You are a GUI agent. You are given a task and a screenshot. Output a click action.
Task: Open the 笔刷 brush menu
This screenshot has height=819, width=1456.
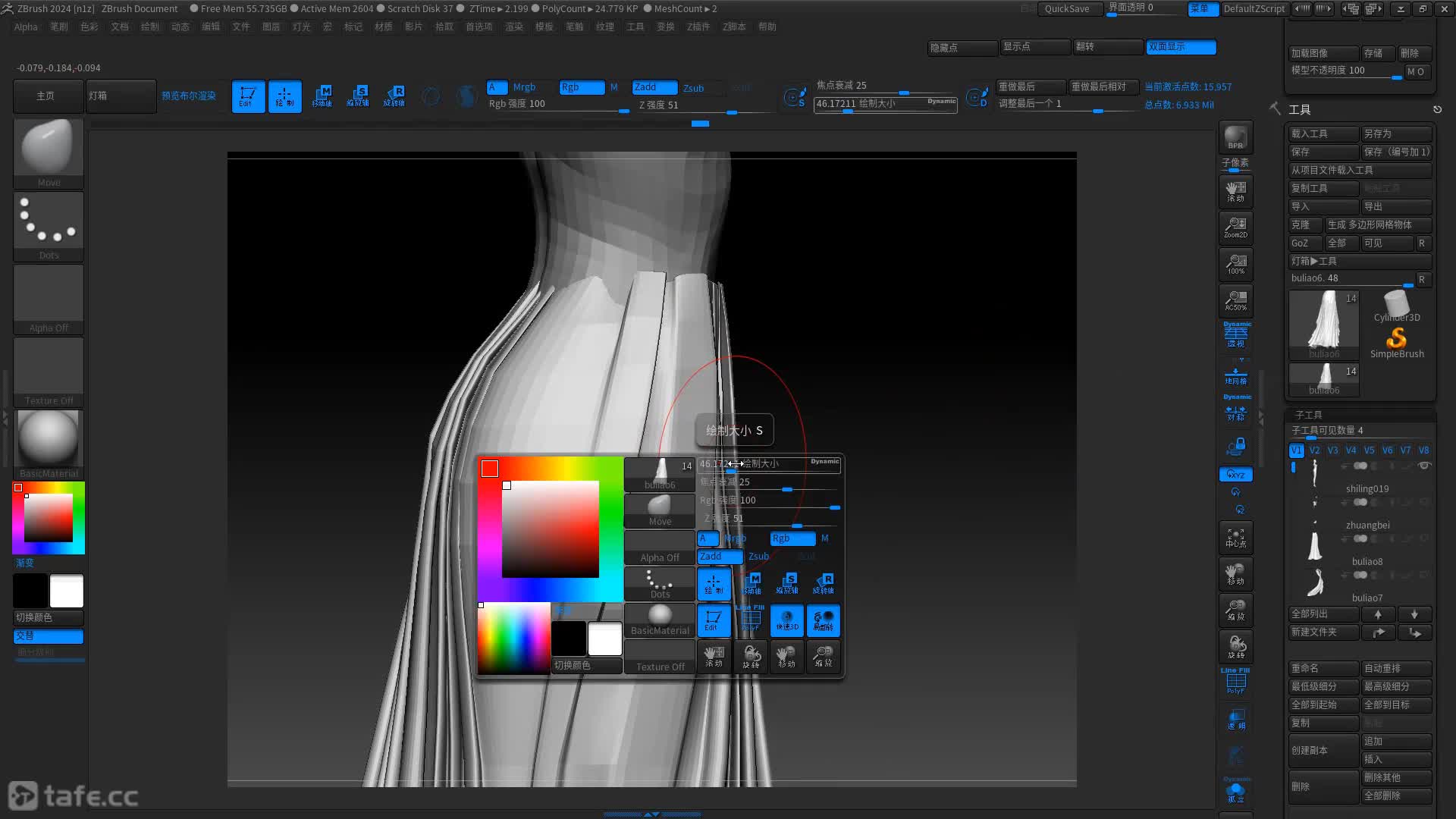coord(59,27)
